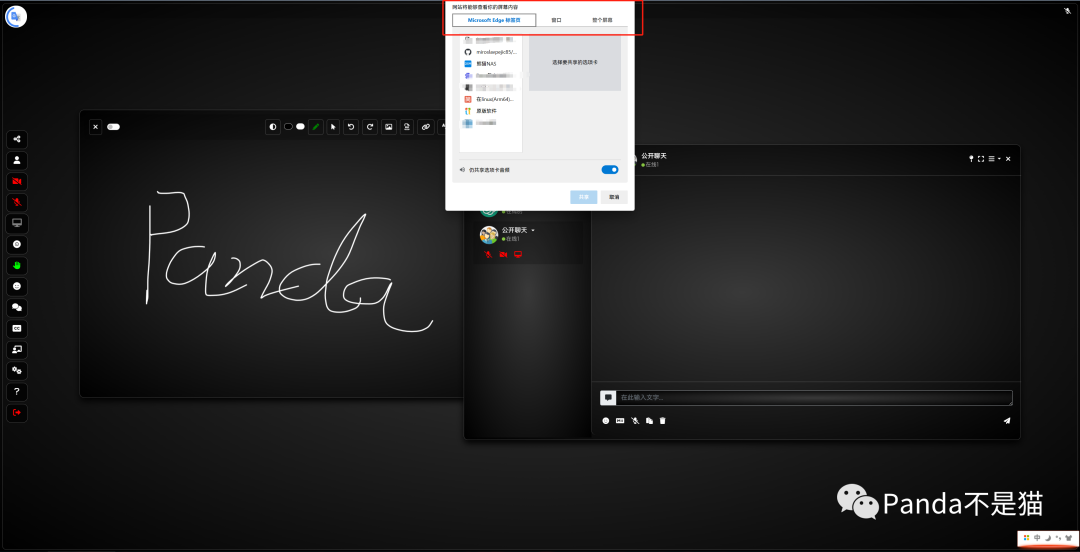This screenshot has height=552, width=1080.
Task: Switch to the entire screen tab in share dialog
Action: pos(602,20)
